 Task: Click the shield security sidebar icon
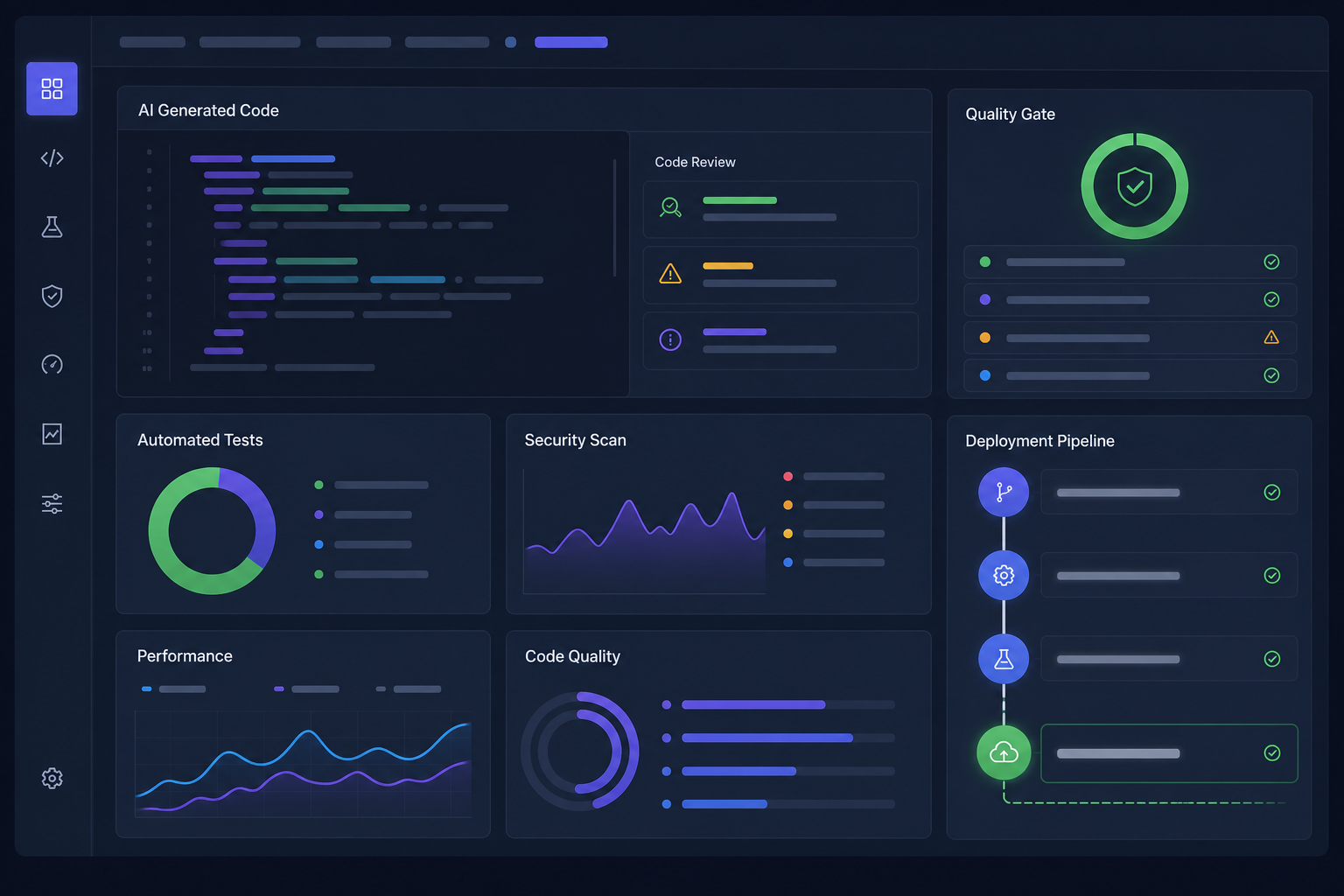click(x=52, y=296)
